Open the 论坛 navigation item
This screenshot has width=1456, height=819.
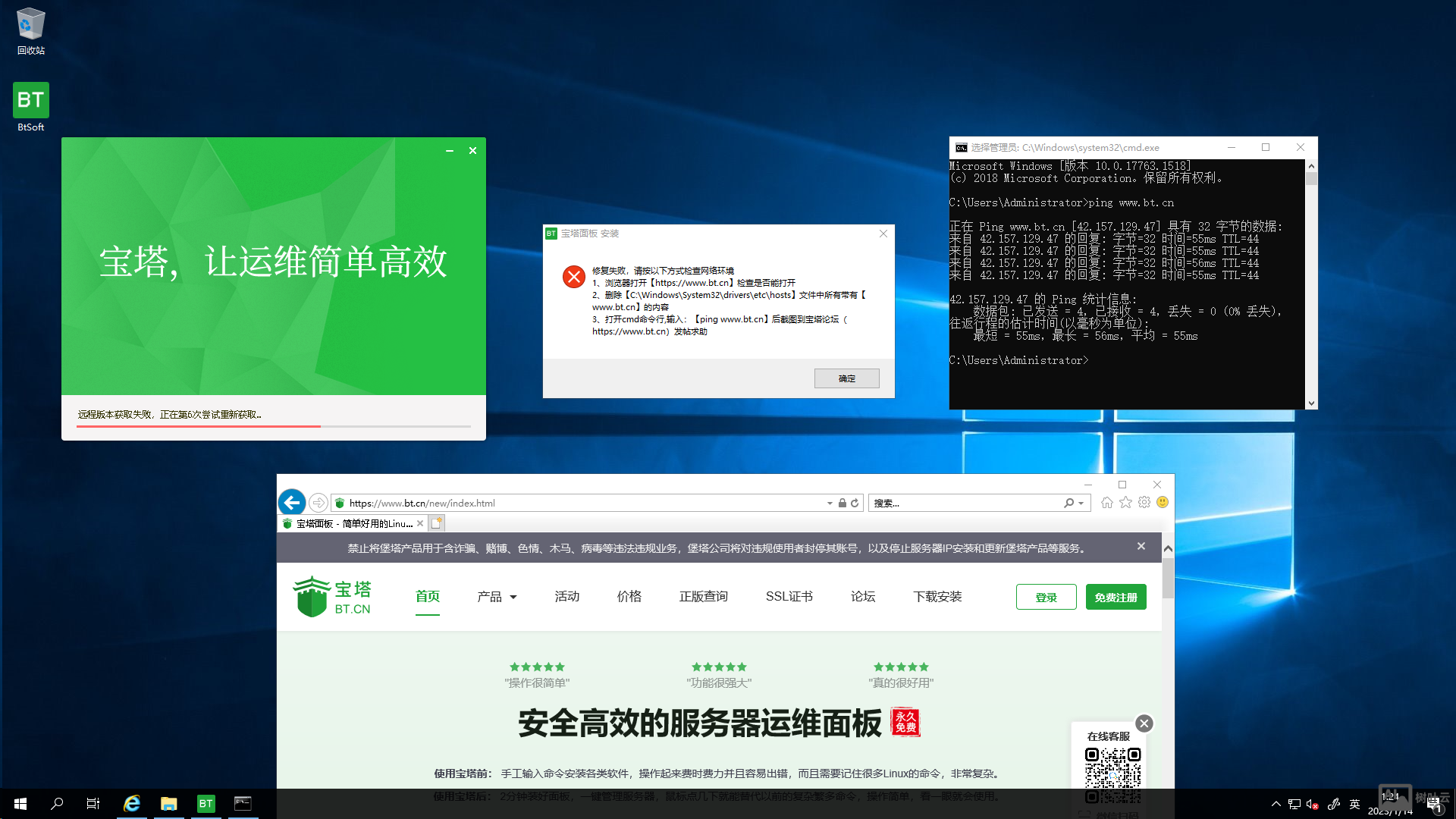point(863,597)
